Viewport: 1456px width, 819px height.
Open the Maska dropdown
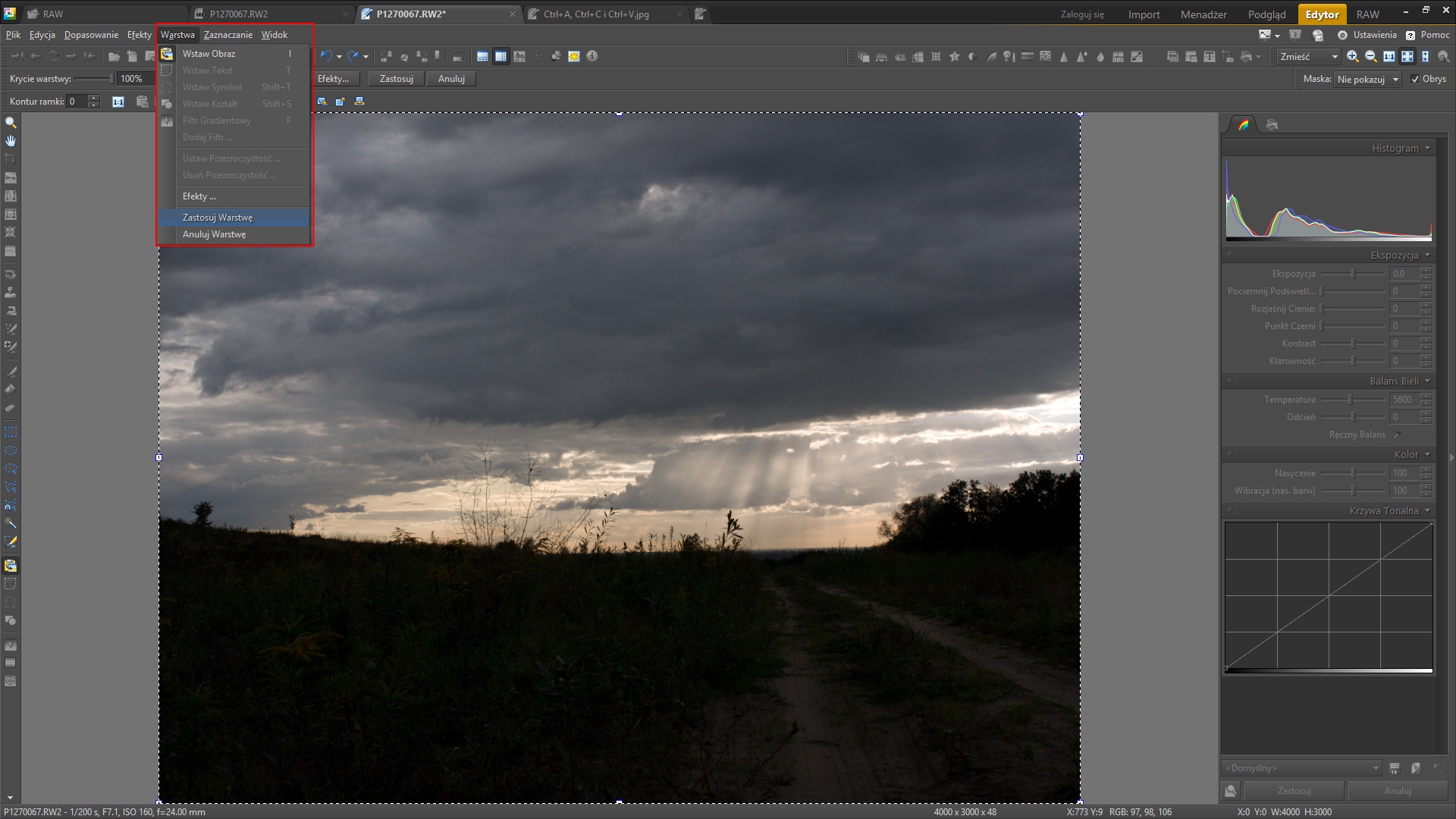point(1368,79)
